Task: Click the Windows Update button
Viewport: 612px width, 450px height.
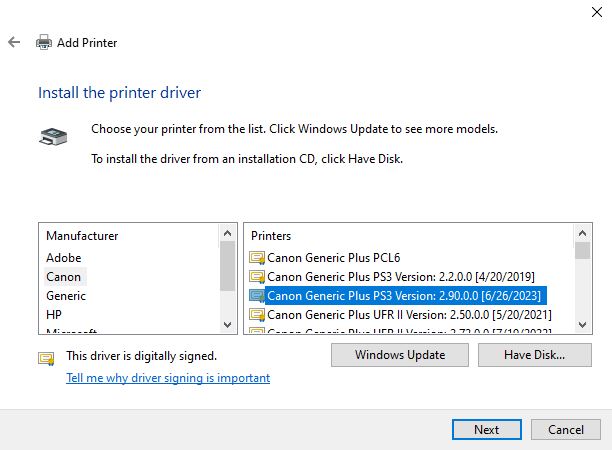Action: coord(400,355)
